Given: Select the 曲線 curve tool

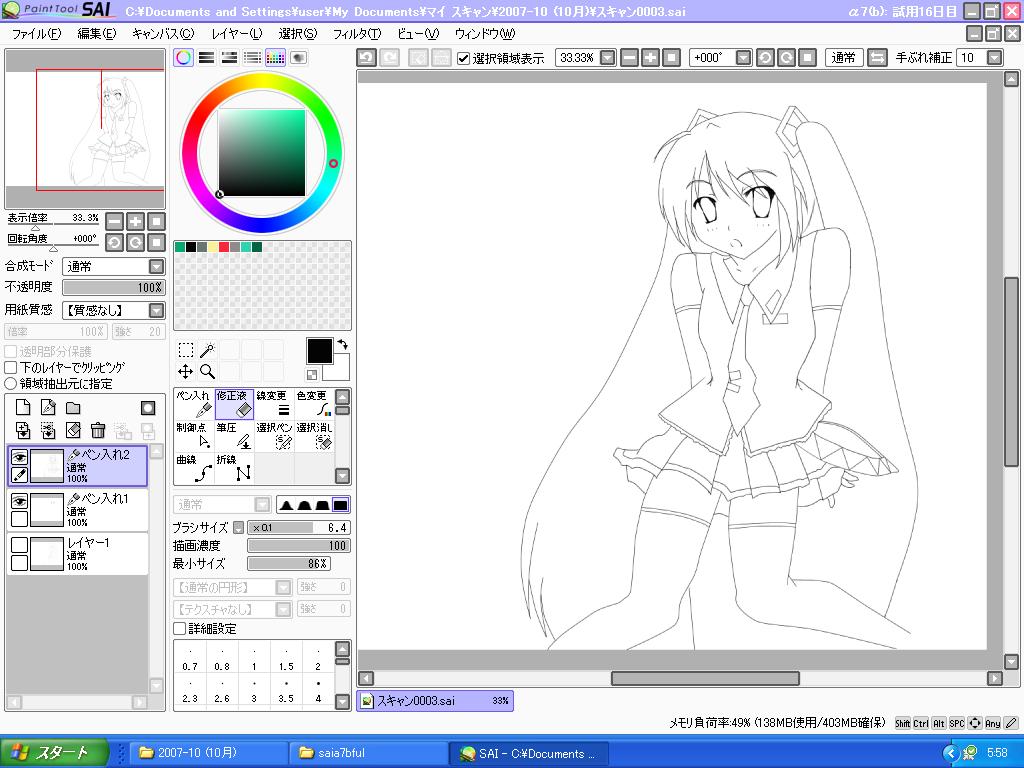Looking at the screenshot, I should point(194,468).
